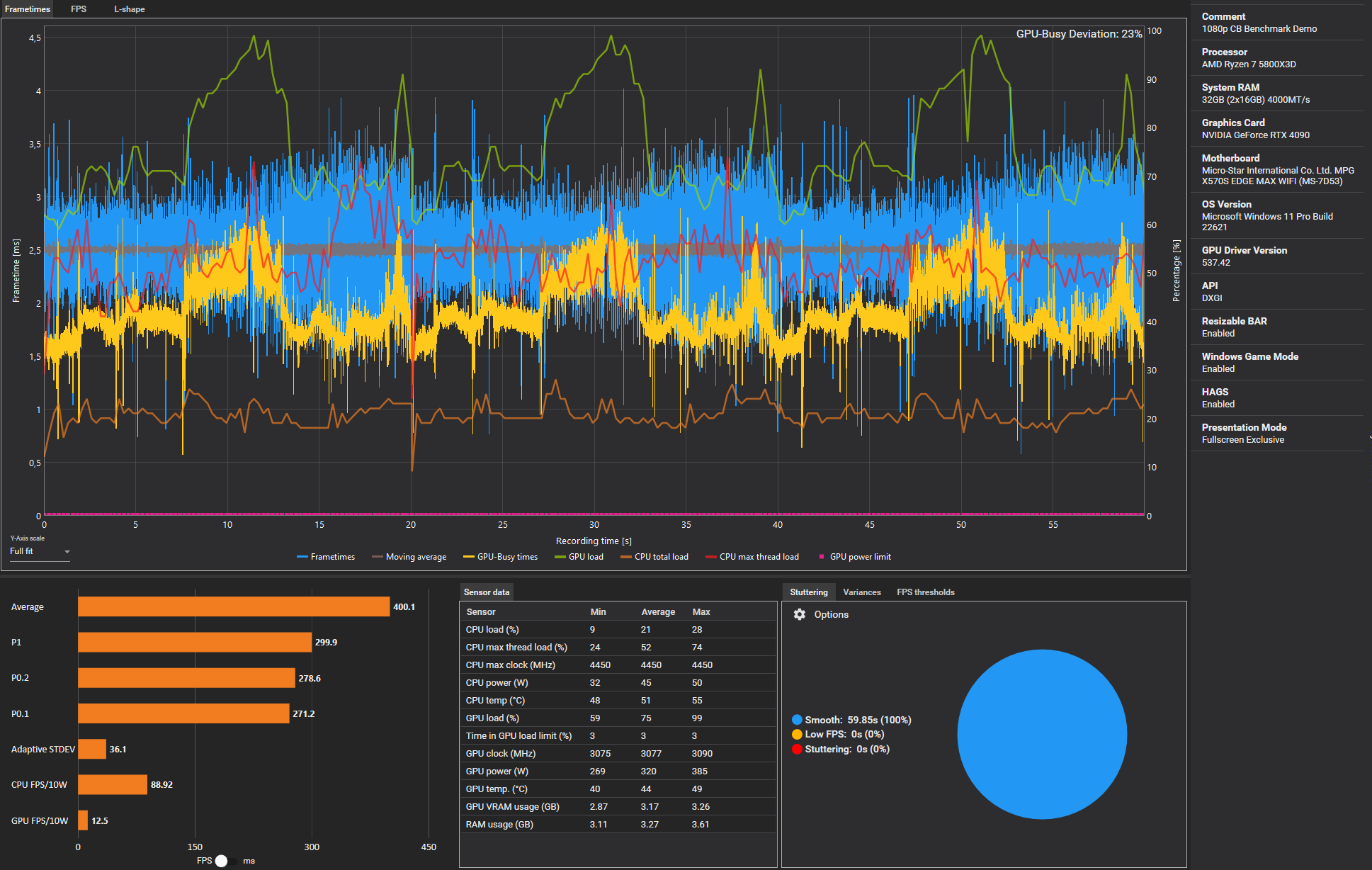Open the Y-Axis scale Full fit dropdown
1372x870 pixels.
coord(40,551)
